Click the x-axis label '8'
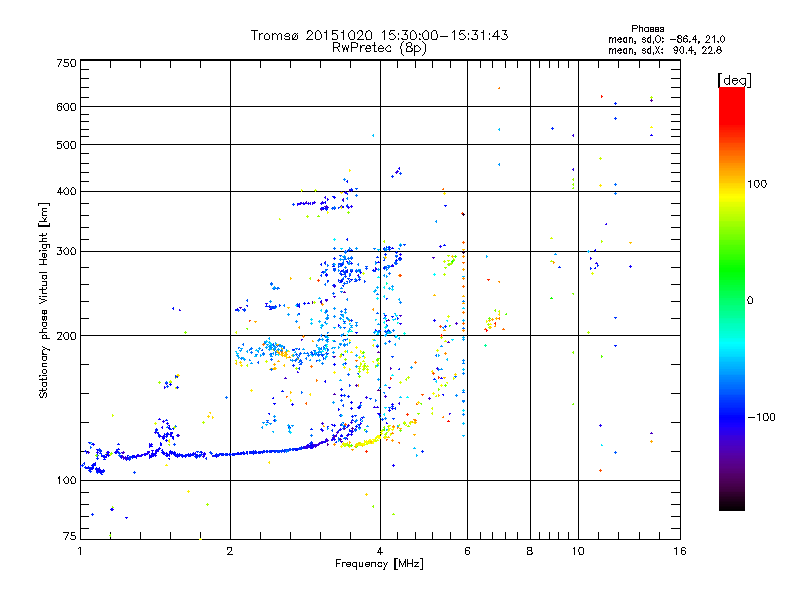 [530, 551]
